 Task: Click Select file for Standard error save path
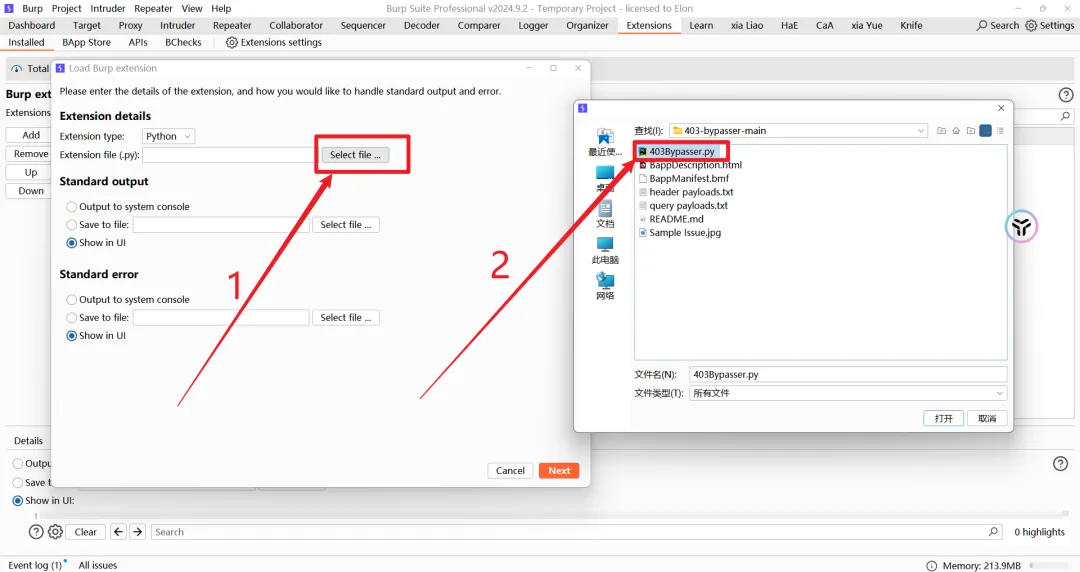(x=346, y=318)
